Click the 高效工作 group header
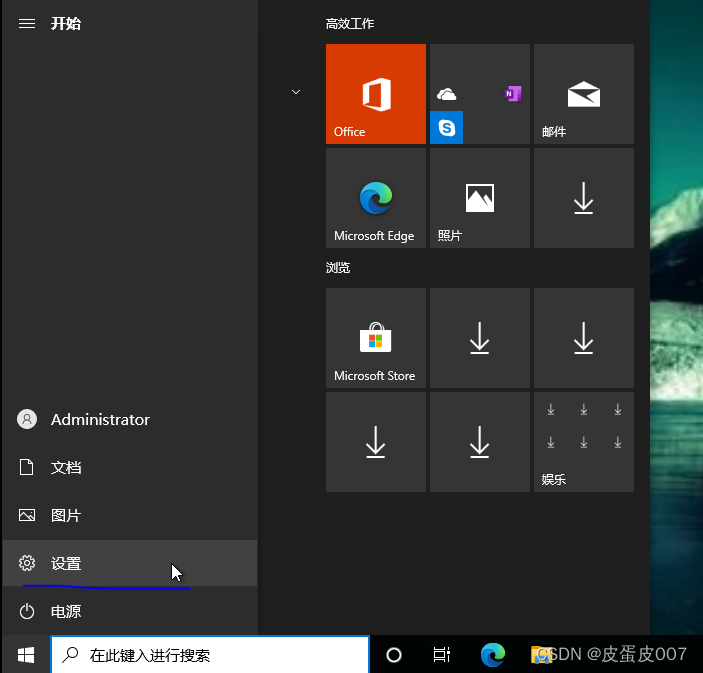 point(350,23)
